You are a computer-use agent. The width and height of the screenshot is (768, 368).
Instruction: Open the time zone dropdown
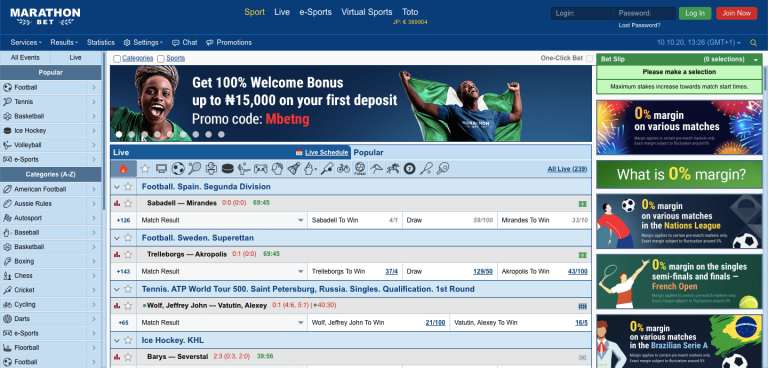(x=699, y=43)
